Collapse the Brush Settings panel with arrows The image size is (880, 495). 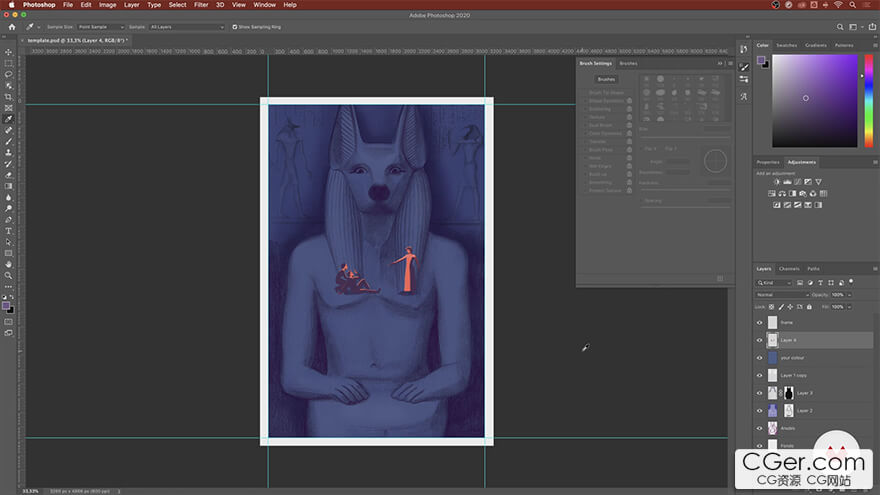pyautogui.click(x=720, y=63)
